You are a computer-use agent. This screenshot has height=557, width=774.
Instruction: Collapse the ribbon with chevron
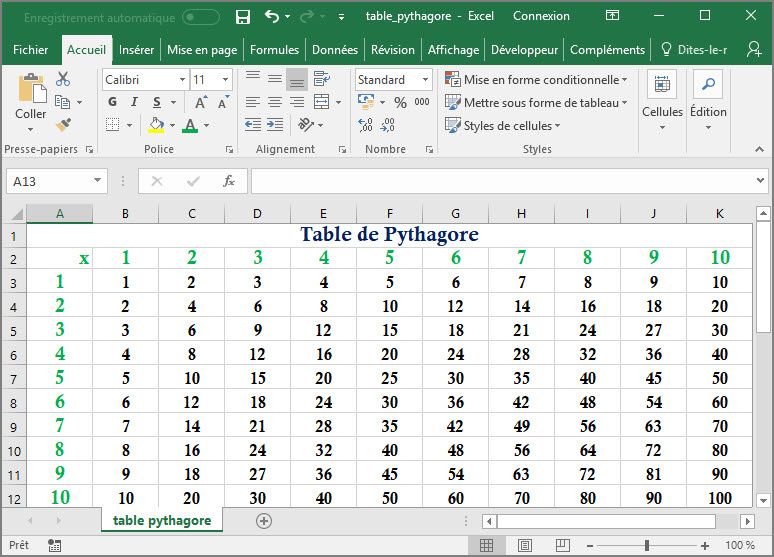click(759, 149)
